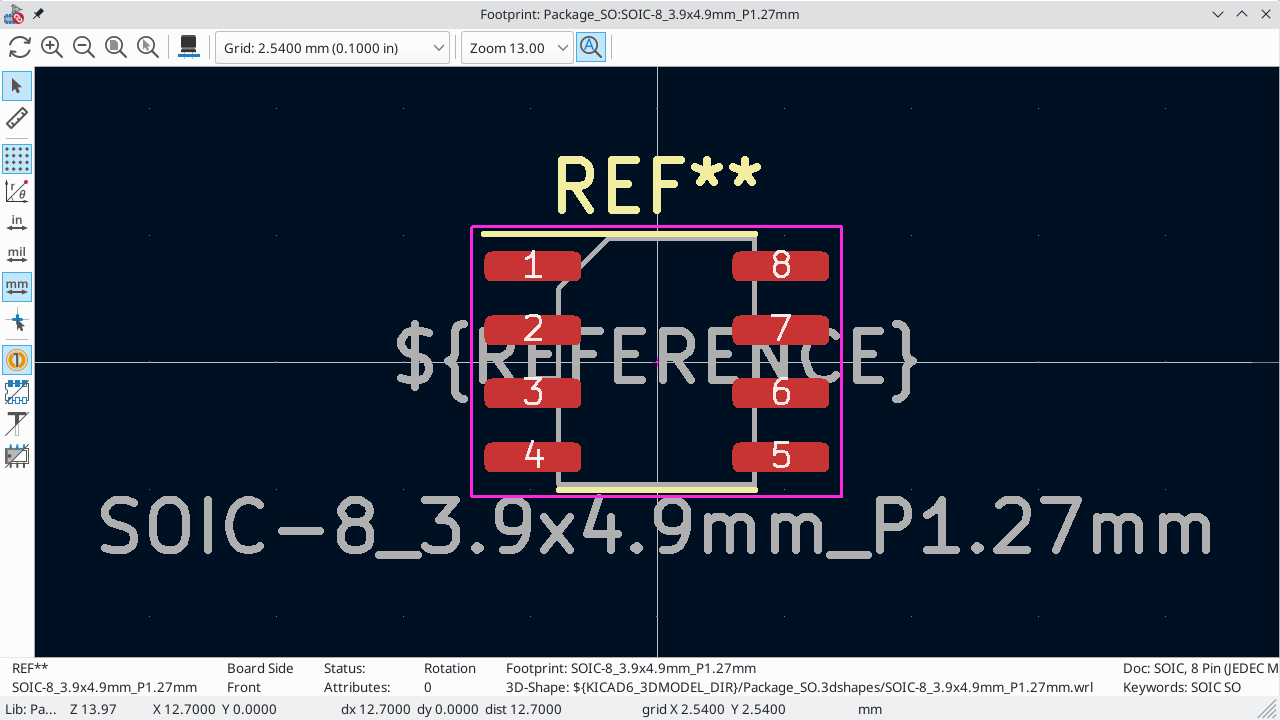Toggle automatic zoom on footprint change
The image size is (1280, 720).
pos(591,47)
